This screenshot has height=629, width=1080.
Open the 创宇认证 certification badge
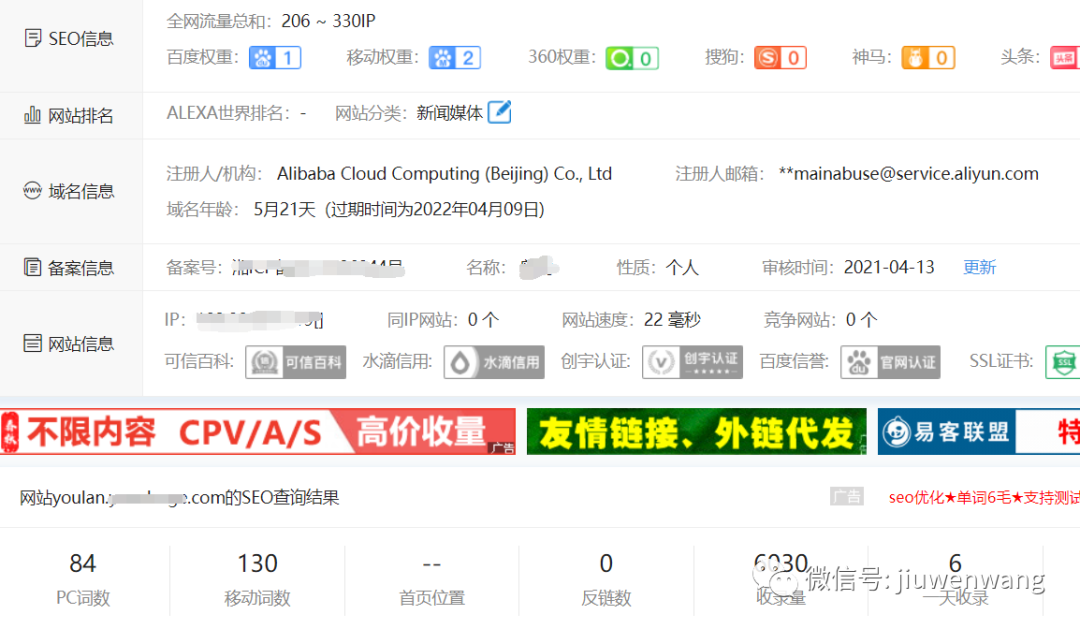click(692, 362)
